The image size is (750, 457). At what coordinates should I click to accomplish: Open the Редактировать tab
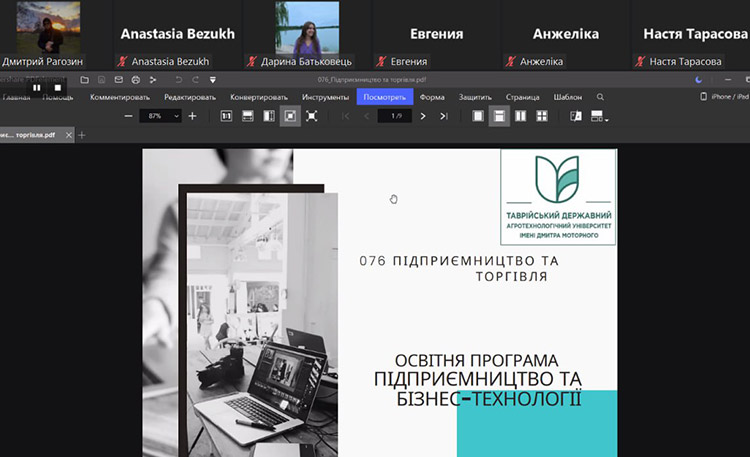[190, 97]
